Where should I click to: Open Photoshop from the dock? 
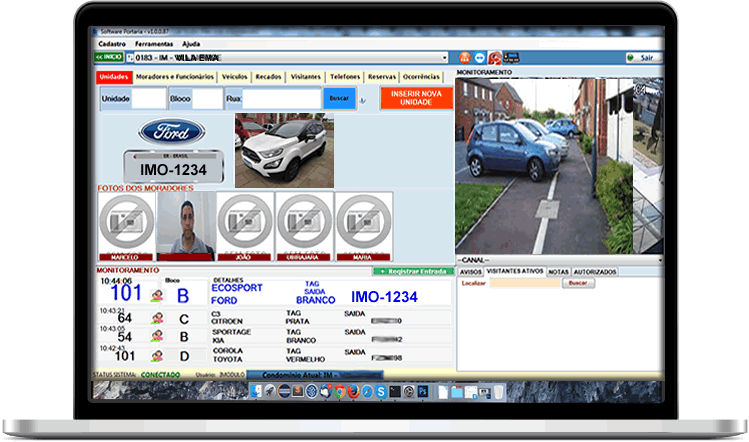tap(423, 390)
